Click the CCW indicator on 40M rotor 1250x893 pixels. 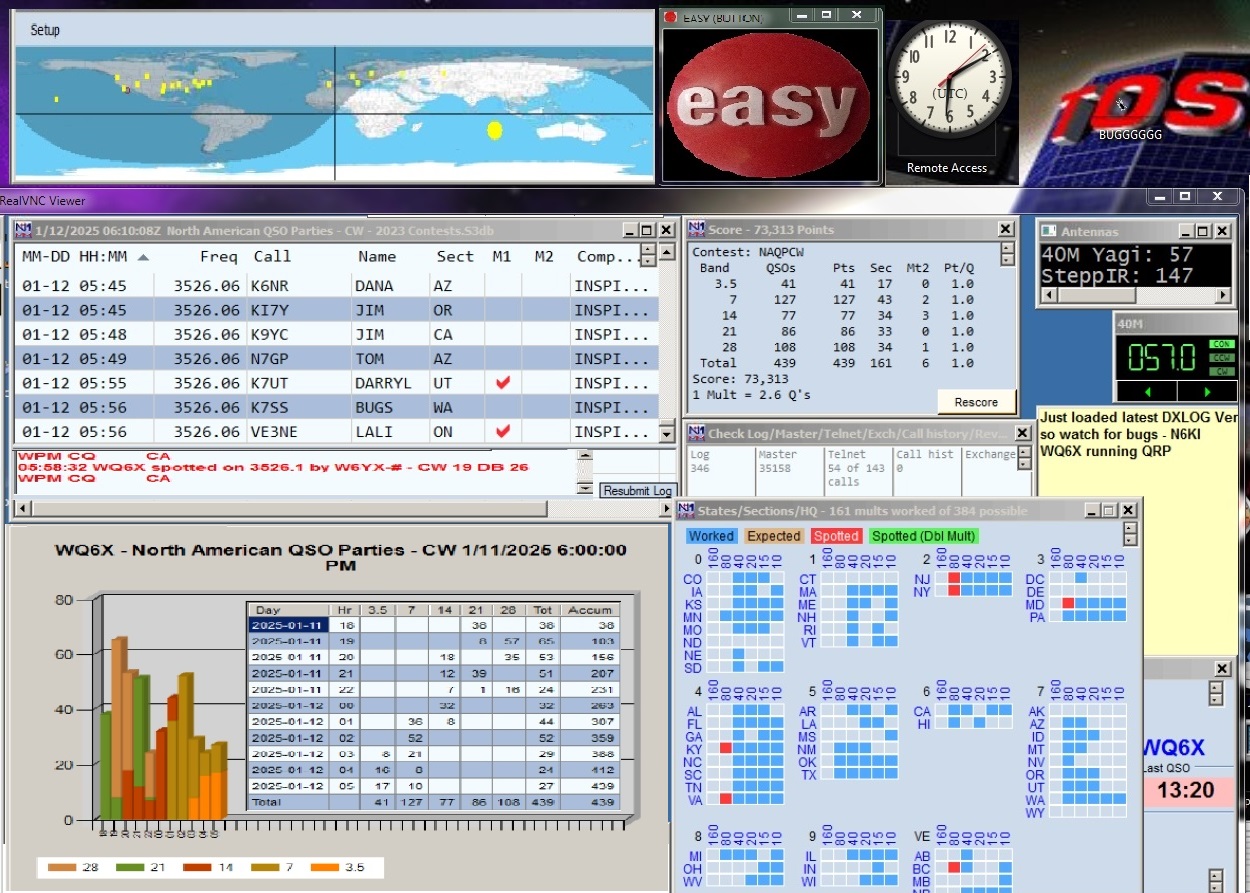click(1221, 357)
